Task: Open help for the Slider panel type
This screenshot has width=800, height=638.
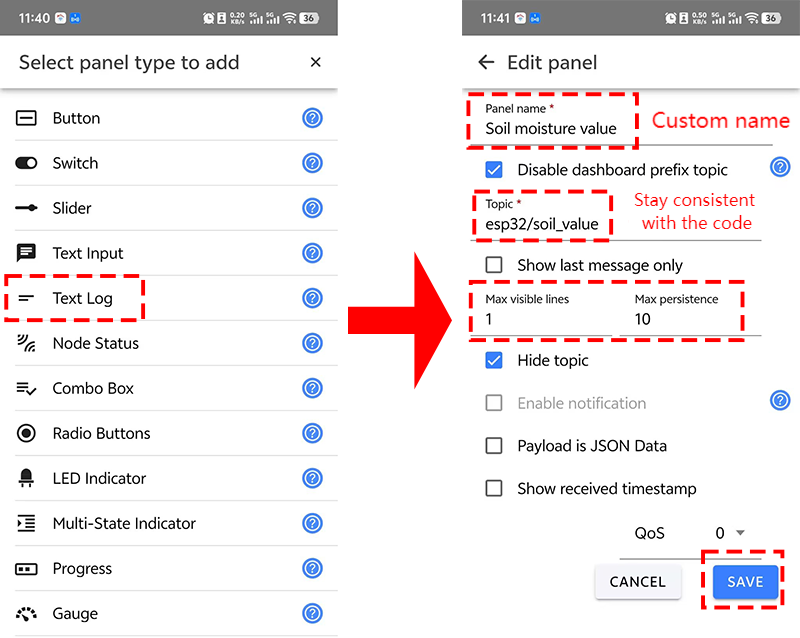Action: (x=312, y=208)
